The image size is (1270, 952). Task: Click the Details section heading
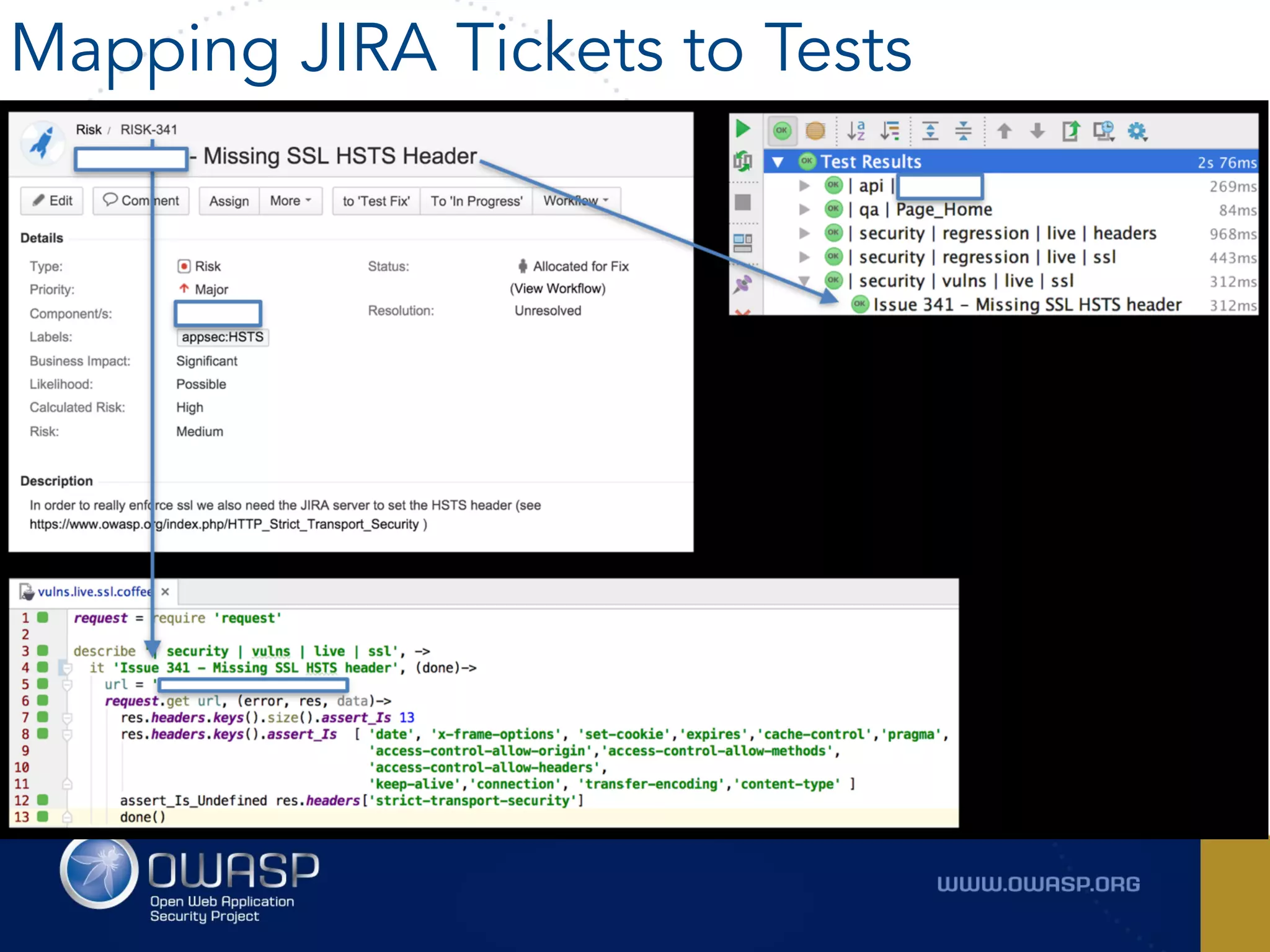tap(42, 238)
